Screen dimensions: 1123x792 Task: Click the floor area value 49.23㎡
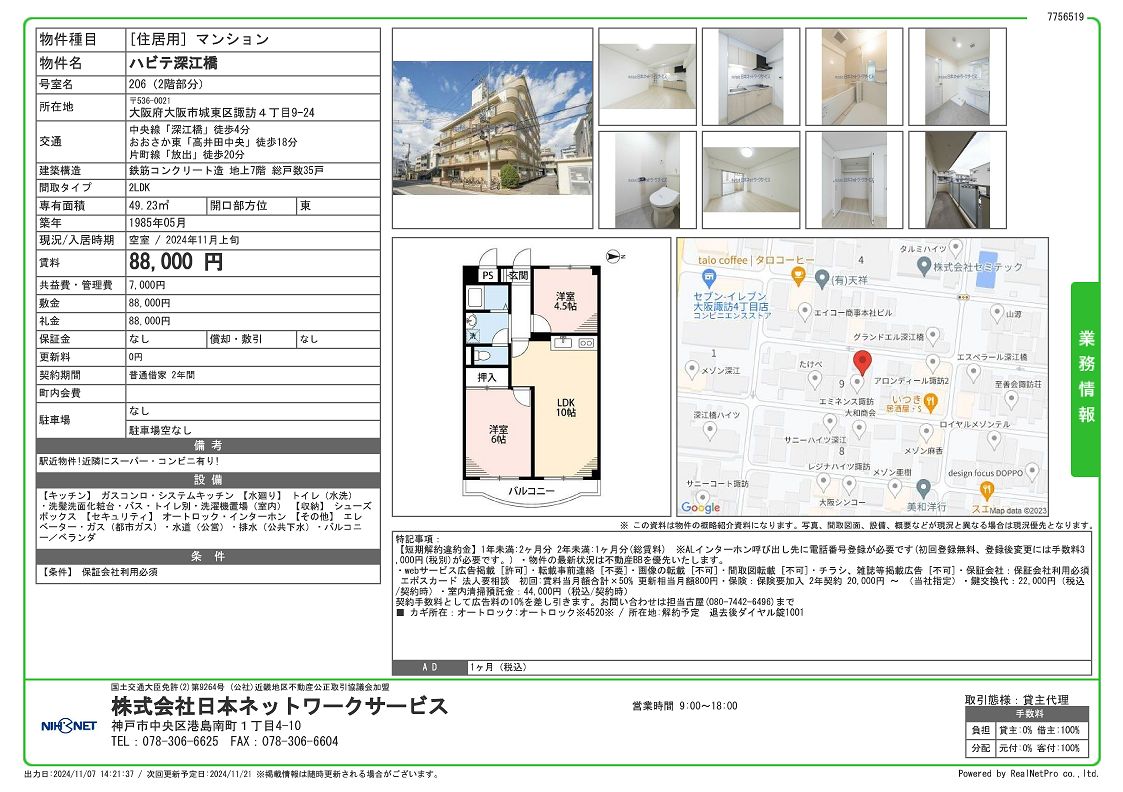click(149, 206)
